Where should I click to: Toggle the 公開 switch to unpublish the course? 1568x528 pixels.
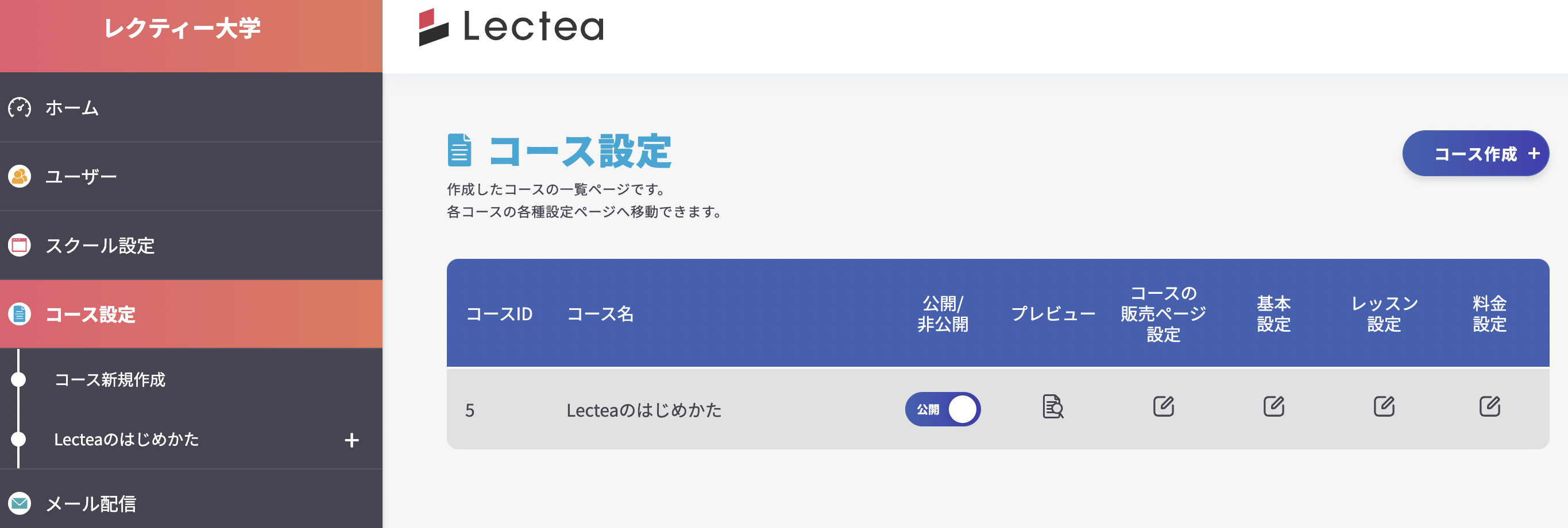click(943, 409)
